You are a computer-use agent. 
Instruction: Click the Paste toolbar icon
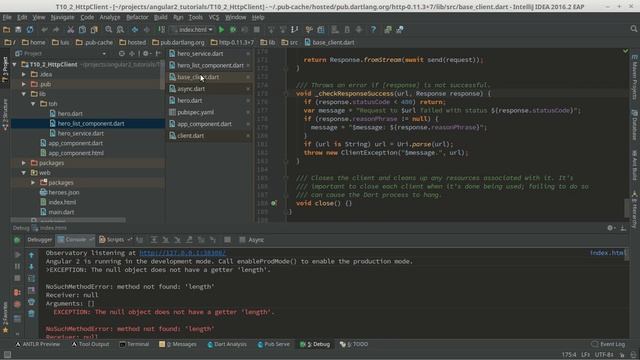tap(94, 29)
